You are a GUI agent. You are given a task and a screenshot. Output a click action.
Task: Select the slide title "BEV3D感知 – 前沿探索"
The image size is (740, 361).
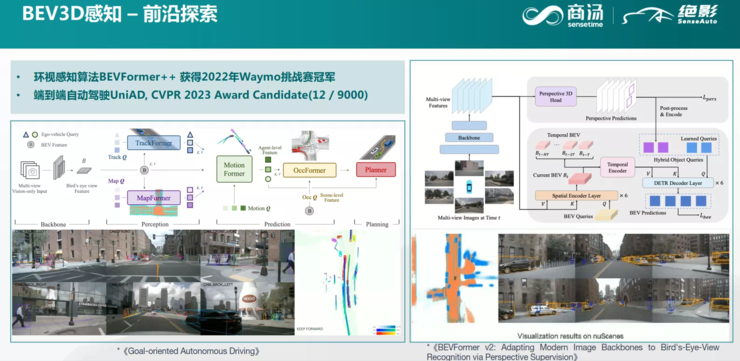[x=119, y=14]
